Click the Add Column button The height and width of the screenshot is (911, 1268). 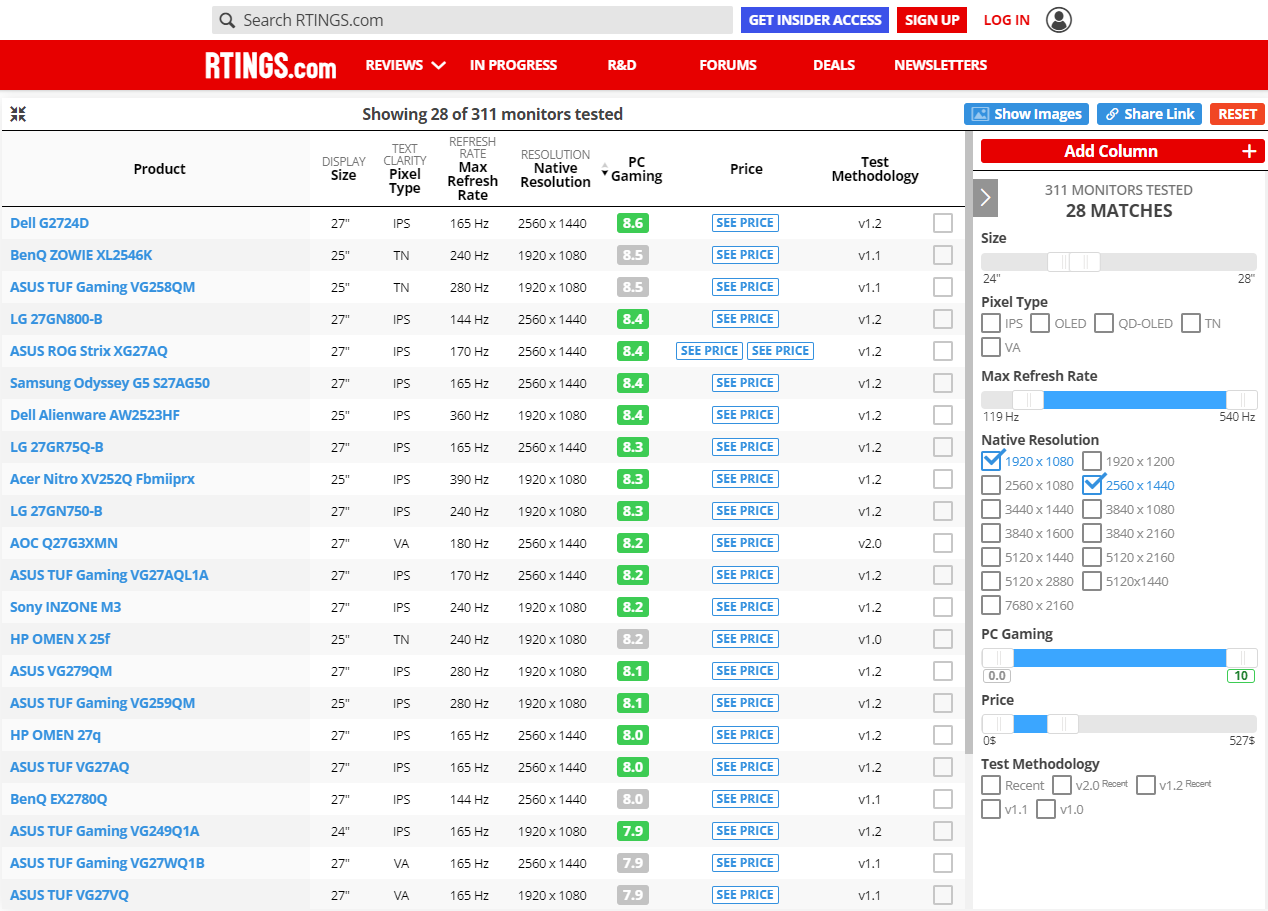(x=1122, y=151)
